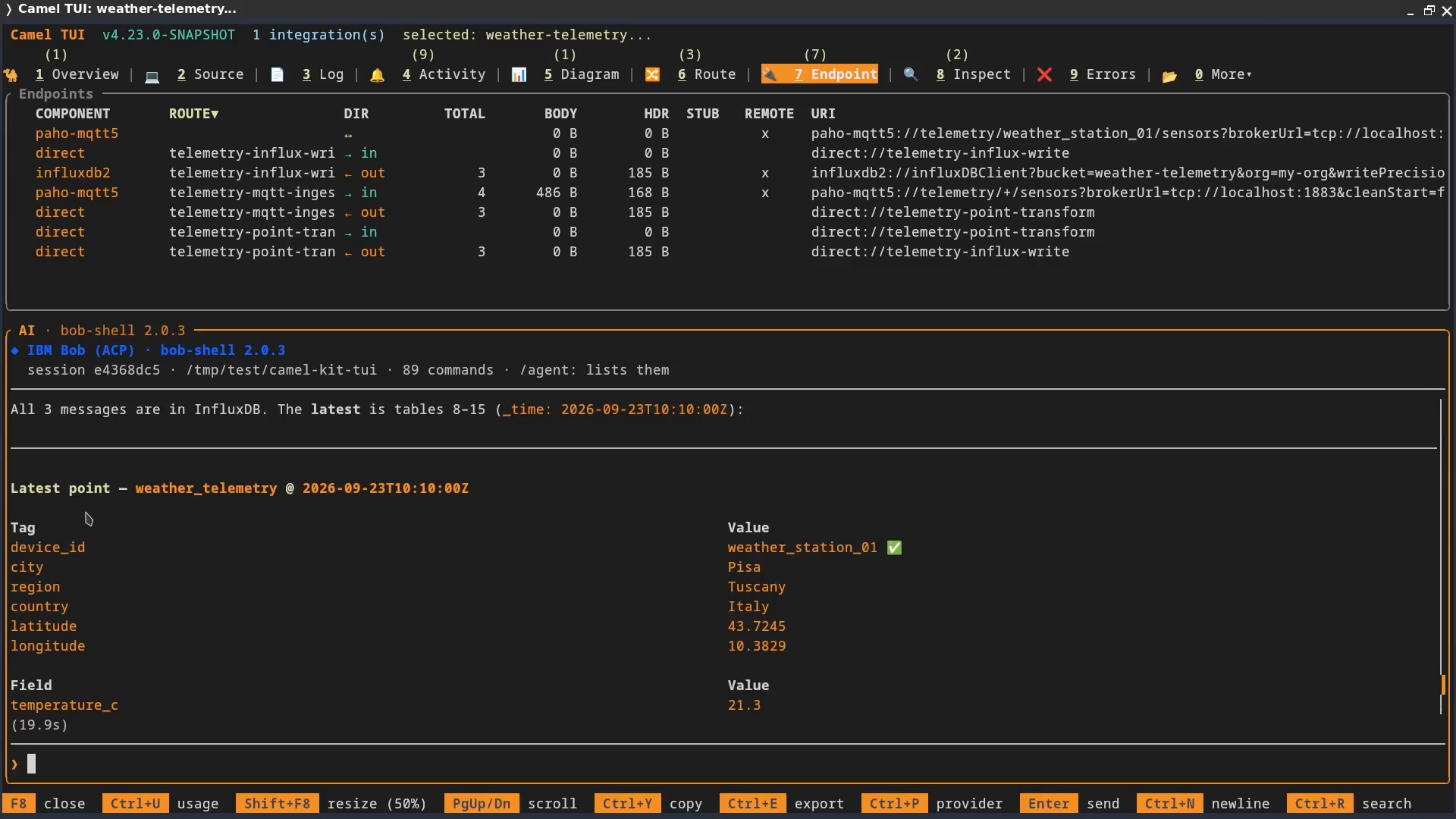Click the COMPONENT column header
1456x819 pixels.
pos(73,114)
